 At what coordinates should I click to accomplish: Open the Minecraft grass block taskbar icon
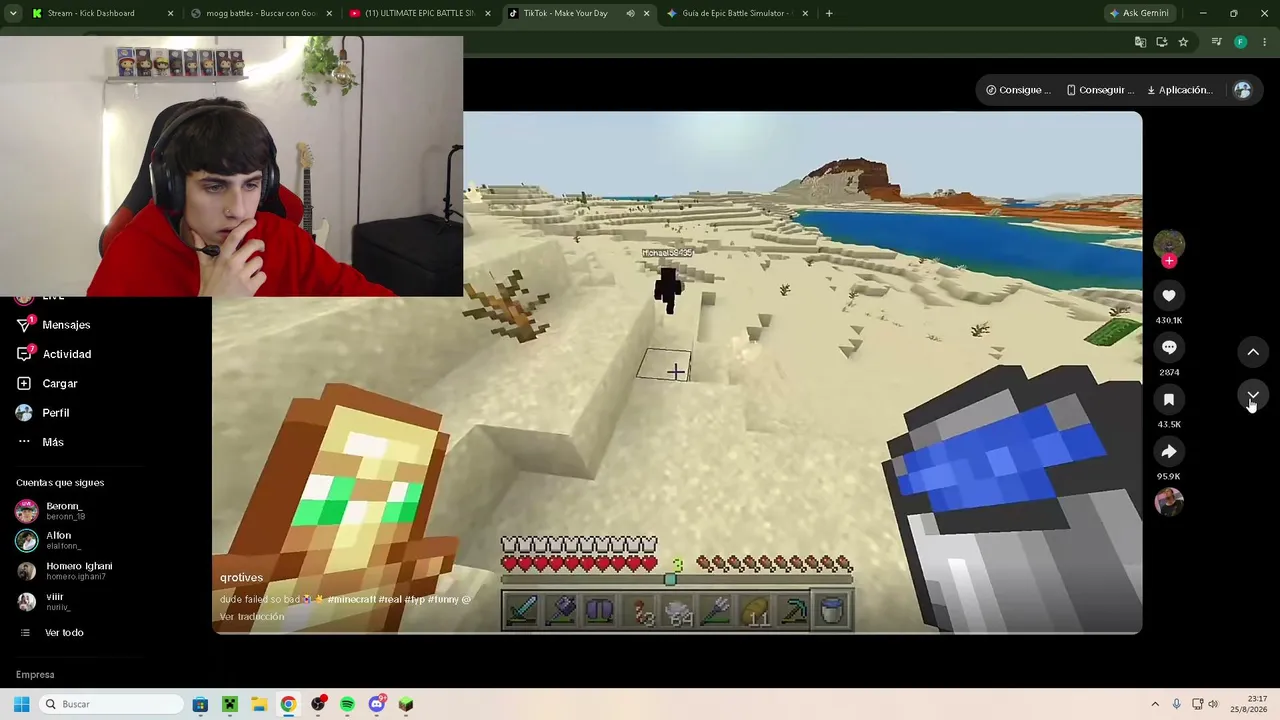tap(406, 704)
